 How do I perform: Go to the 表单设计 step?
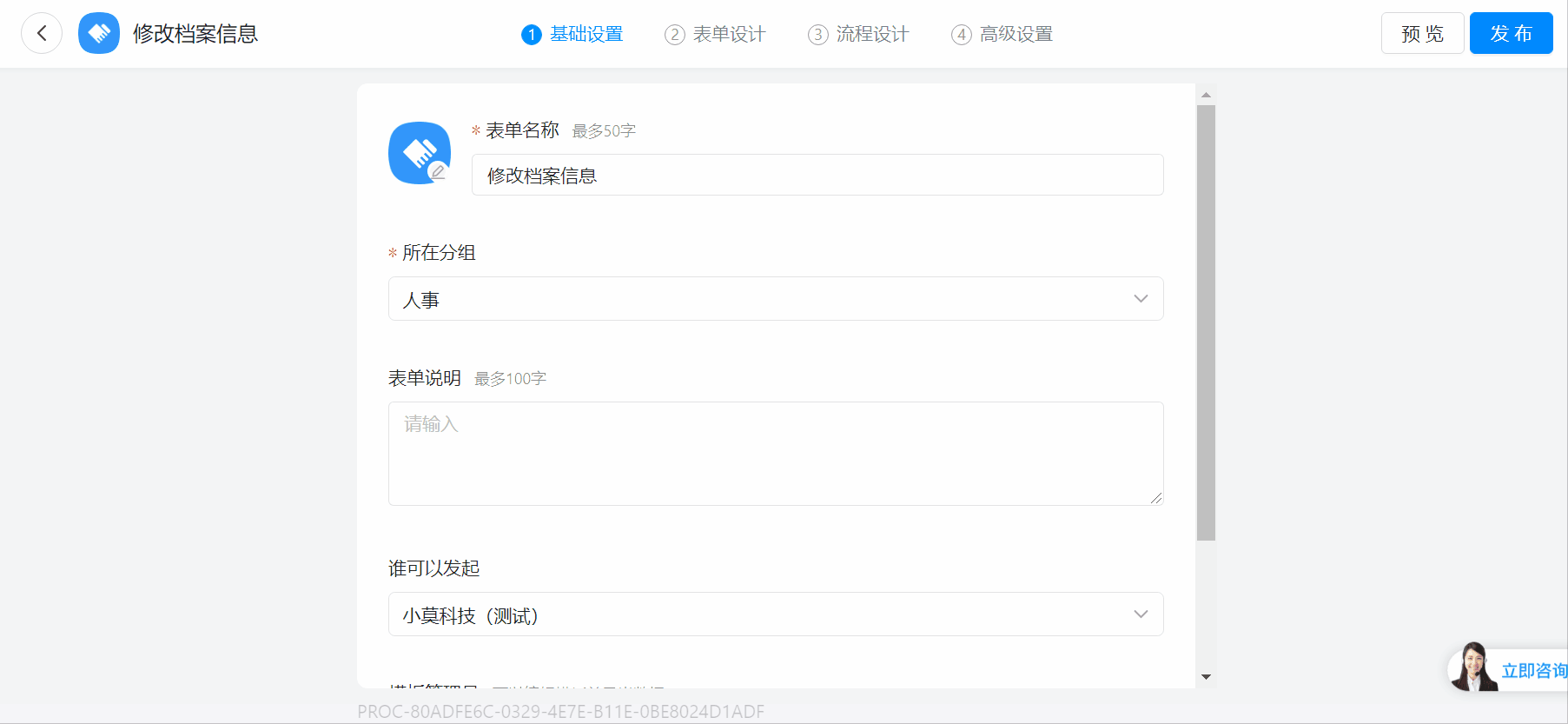[716, 34]
